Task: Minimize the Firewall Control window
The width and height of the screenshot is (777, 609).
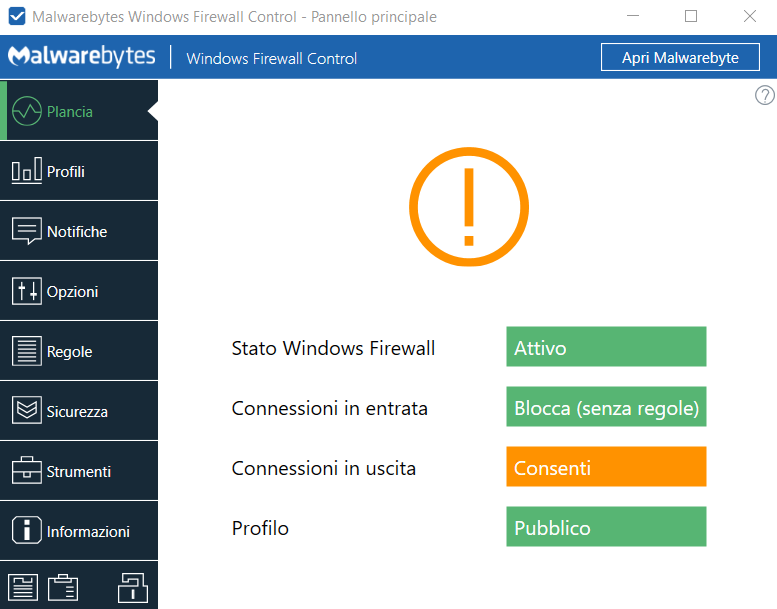Action: pos(633,16)
